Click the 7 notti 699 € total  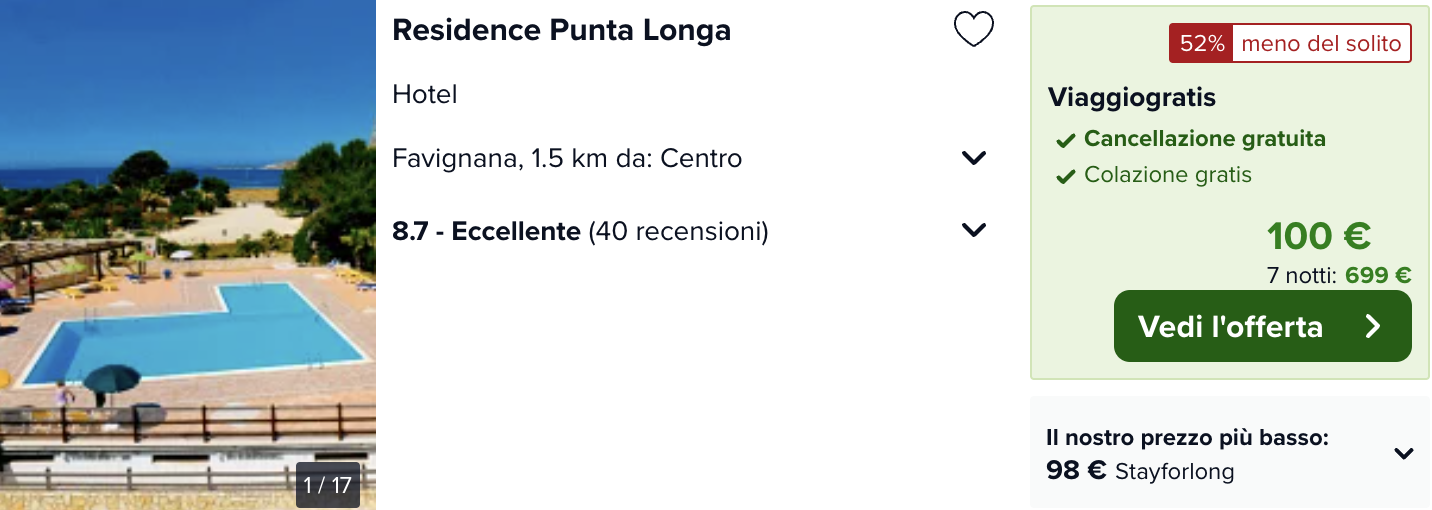1339,275
